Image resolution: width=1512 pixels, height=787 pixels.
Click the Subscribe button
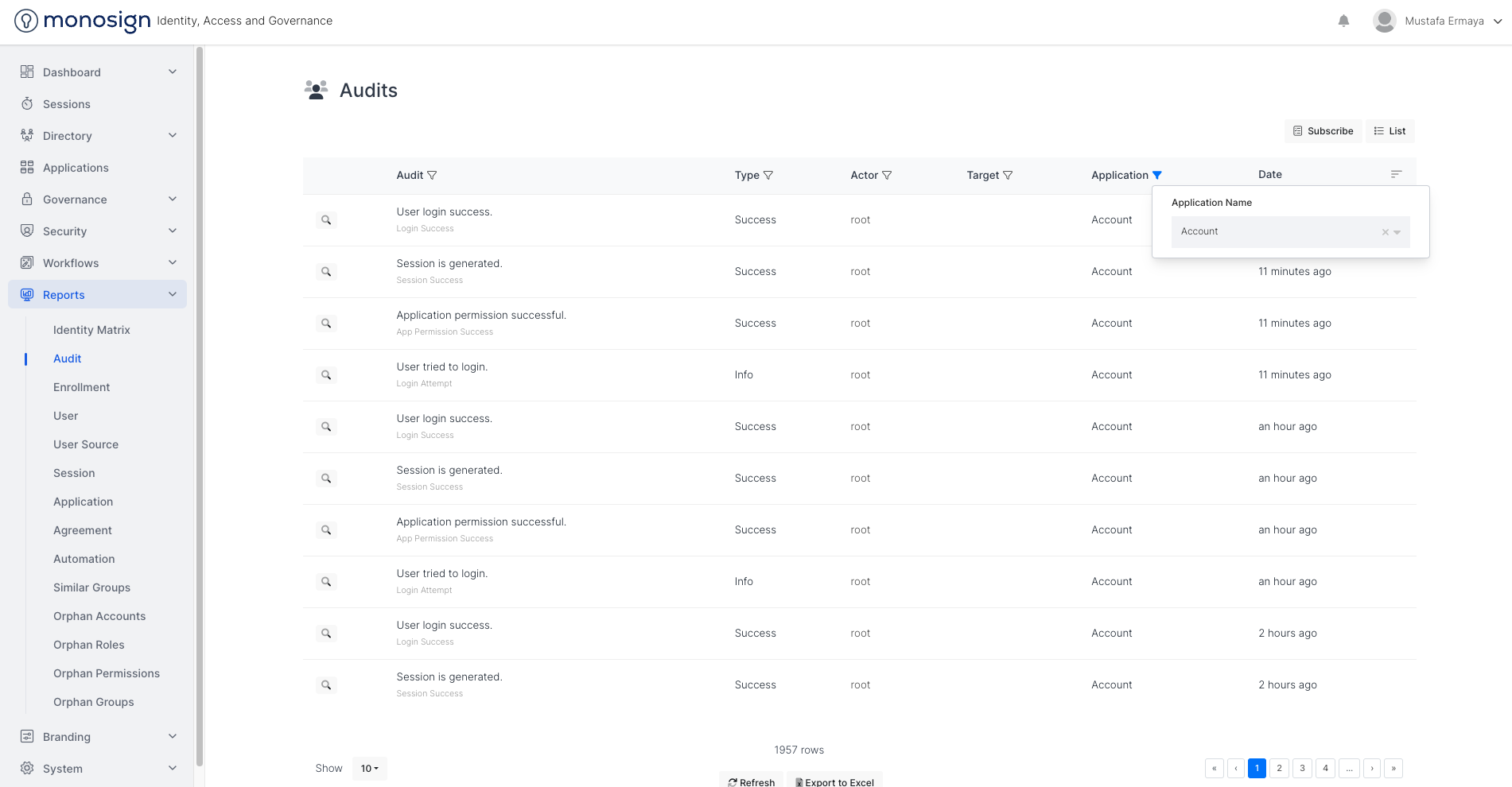tap(1323, 131)
